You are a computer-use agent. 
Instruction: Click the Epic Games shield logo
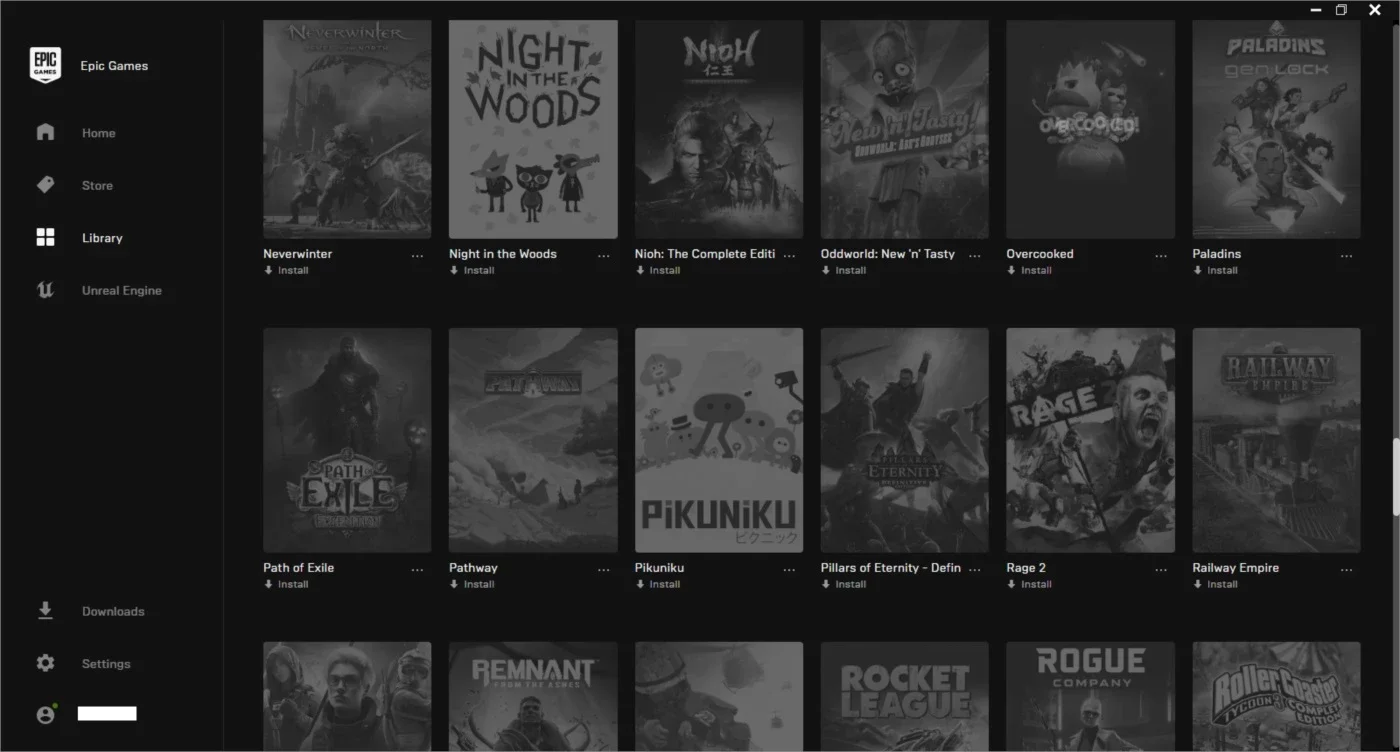tap(45, 65)
